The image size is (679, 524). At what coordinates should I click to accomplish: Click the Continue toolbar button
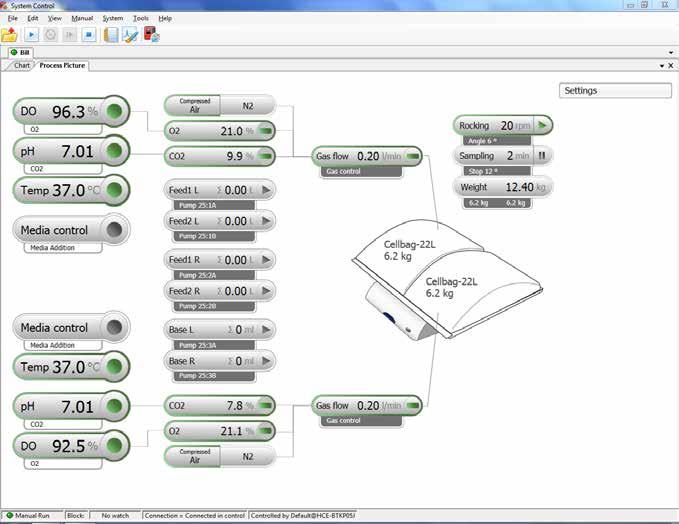(69, 35)
